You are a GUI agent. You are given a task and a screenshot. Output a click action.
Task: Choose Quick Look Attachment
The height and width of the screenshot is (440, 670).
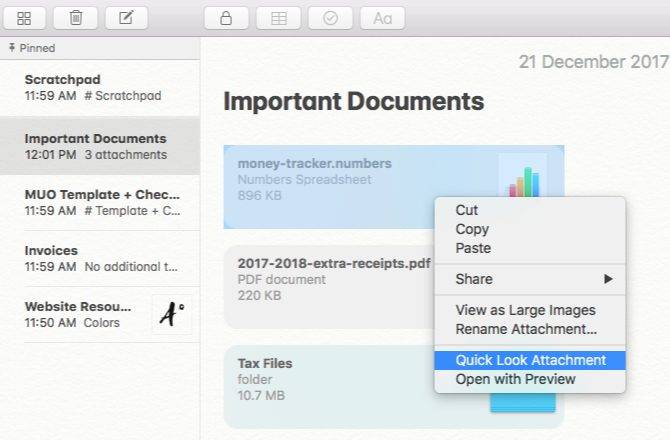530,360
